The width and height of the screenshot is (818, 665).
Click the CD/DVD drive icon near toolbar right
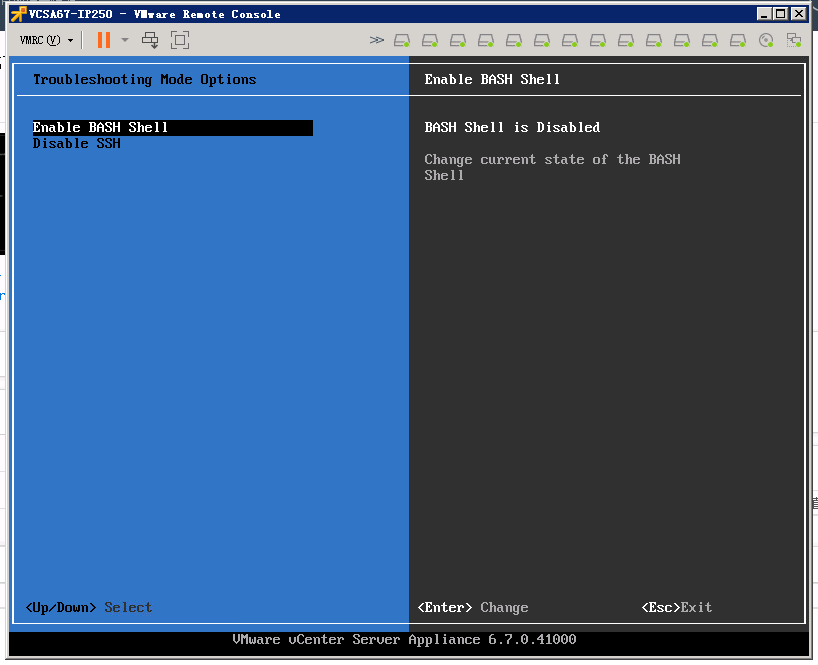766,40
